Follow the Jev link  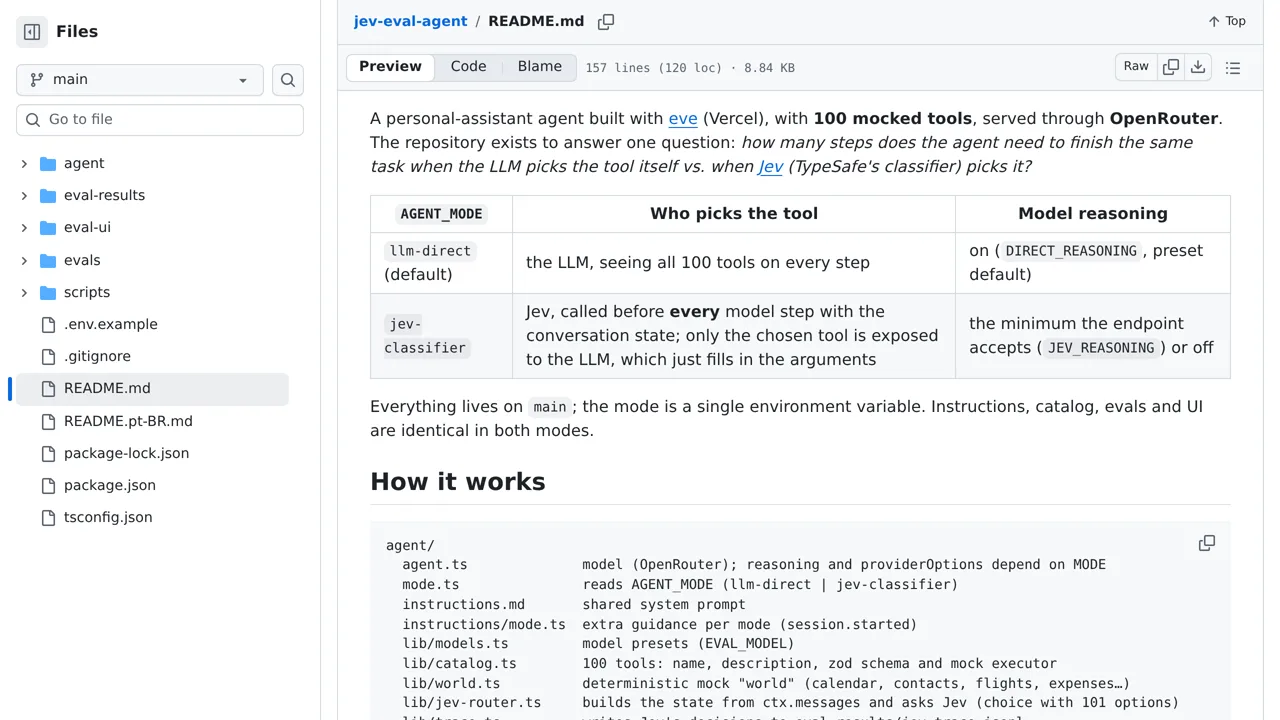tap(770, 167)
